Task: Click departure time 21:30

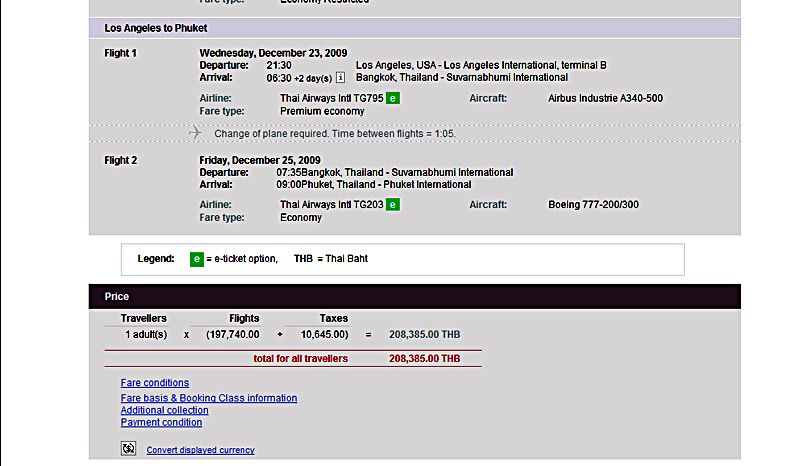Action: [279, 65]
